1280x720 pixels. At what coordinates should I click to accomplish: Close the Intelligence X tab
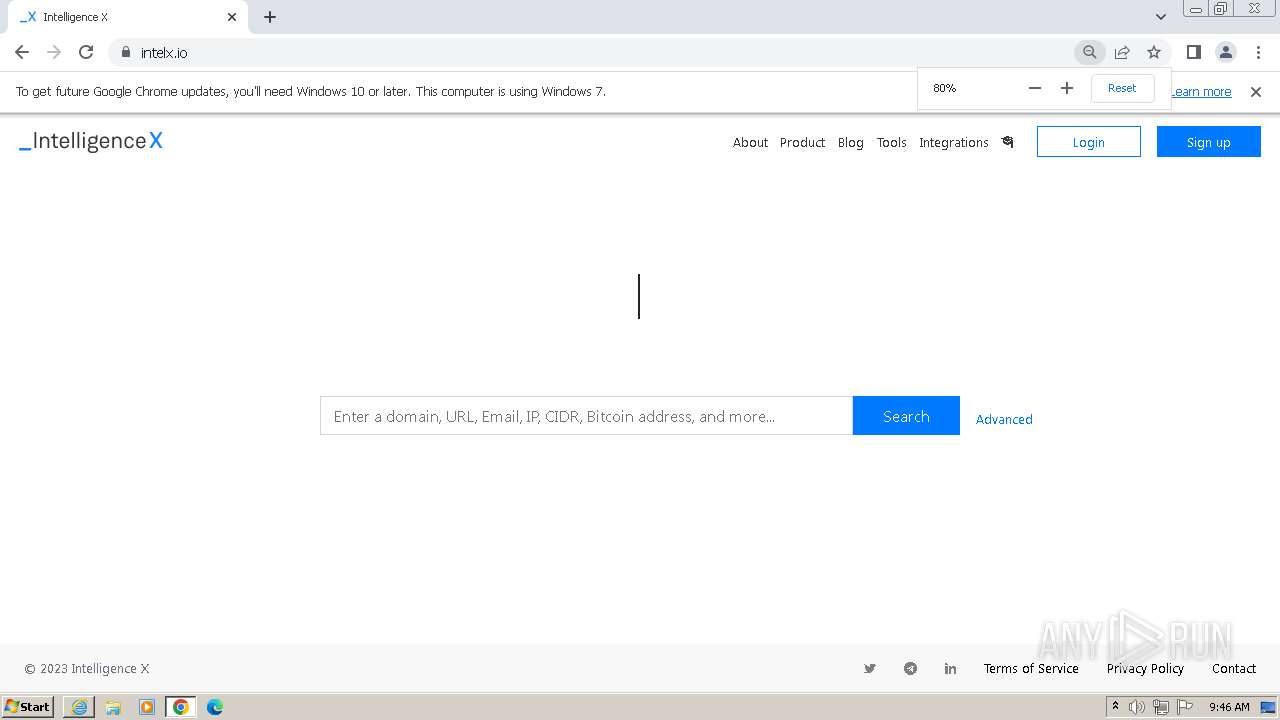click(x=232, y=17)
